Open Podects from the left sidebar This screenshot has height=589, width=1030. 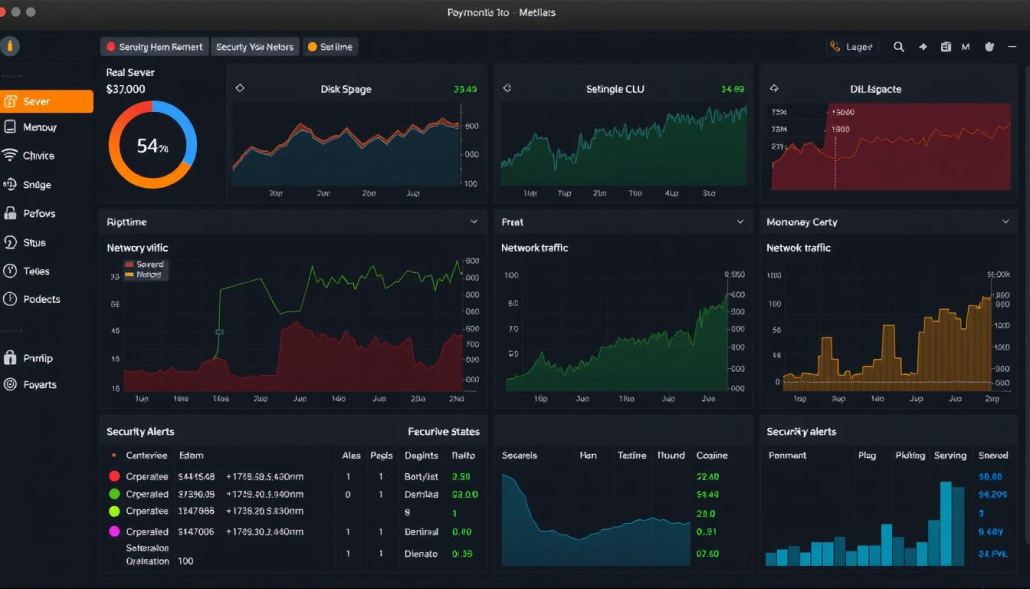40,298
